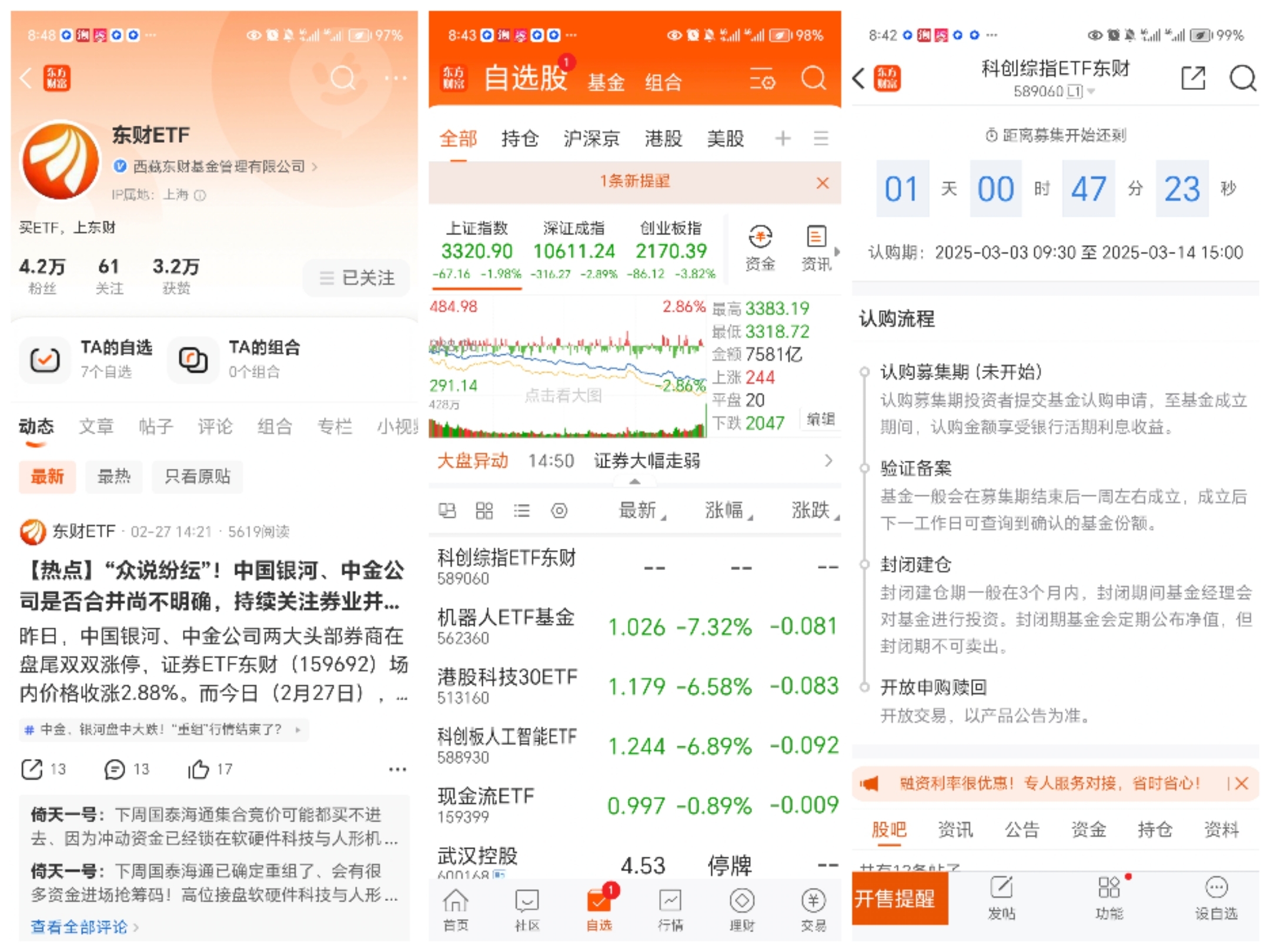Tap back arrow on 东财ETF profile screen

click(x=26, y=78)
